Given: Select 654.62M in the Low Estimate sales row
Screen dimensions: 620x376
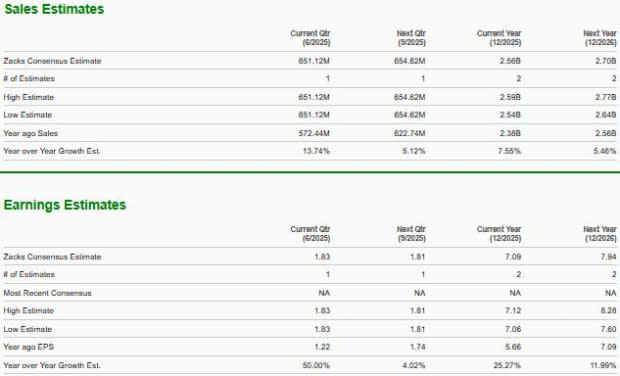Looking at the screenshot, I should (410, 115).
